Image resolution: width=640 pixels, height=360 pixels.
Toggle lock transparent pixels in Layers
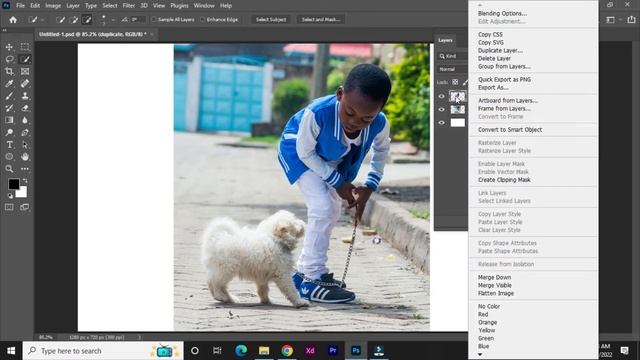tap(455, 82)
